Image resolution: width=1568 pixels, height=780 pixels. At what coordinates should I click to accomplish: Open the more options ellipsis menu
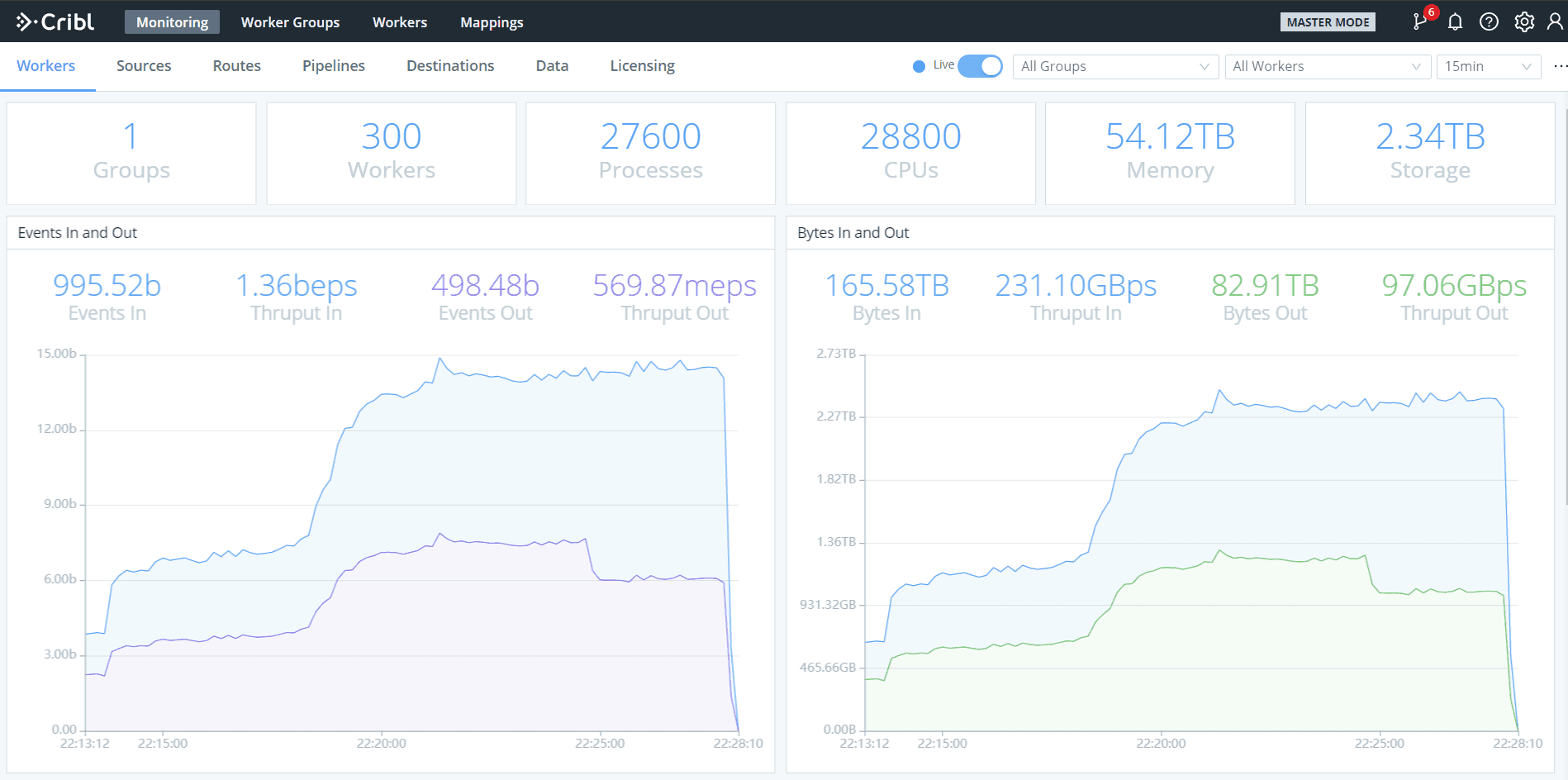click(1560, 66)
